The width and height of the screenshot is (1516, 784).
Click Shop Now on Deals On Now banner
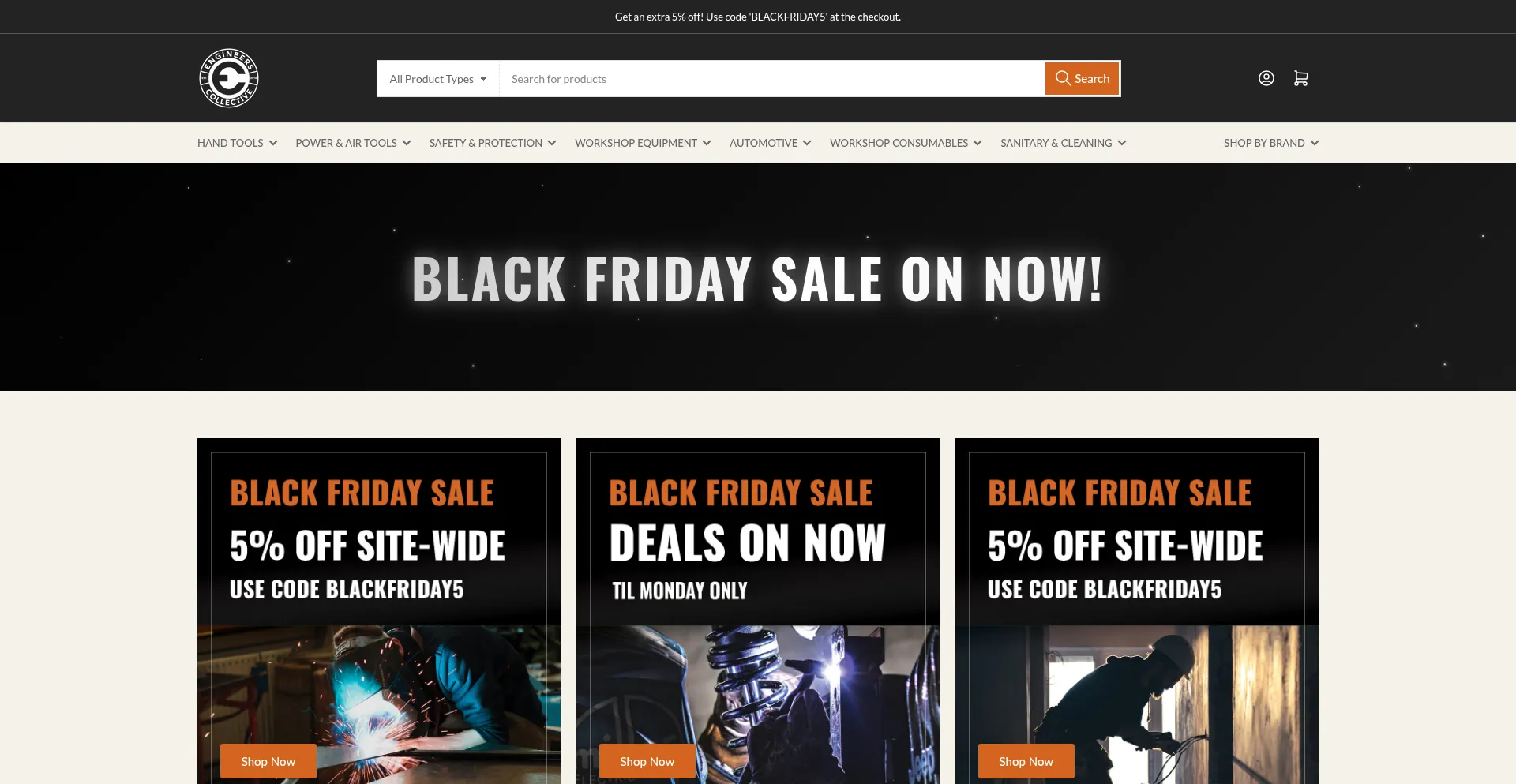coord(647,761)
